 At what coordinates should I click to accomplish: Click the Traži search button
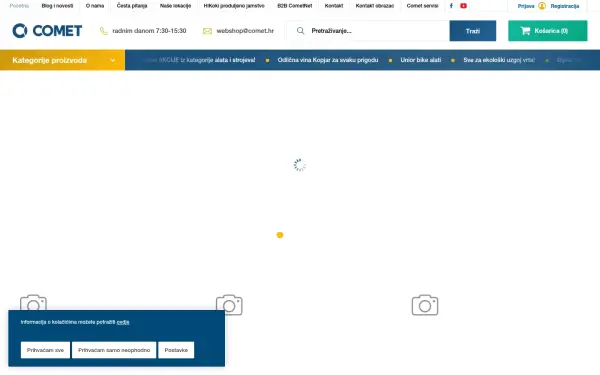click(473, 31)
